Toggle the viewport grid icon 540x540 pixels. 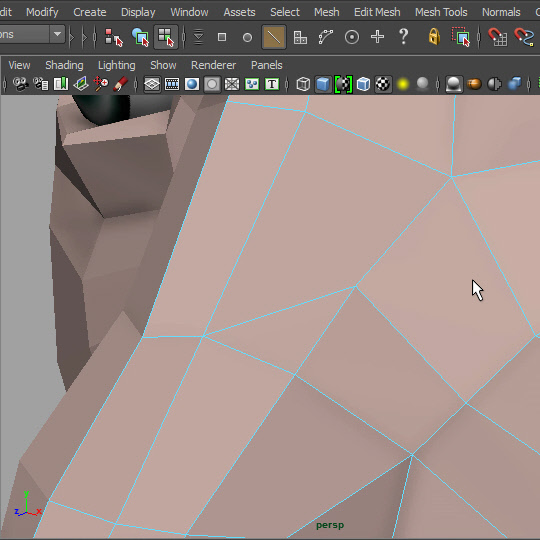[152, 84]
